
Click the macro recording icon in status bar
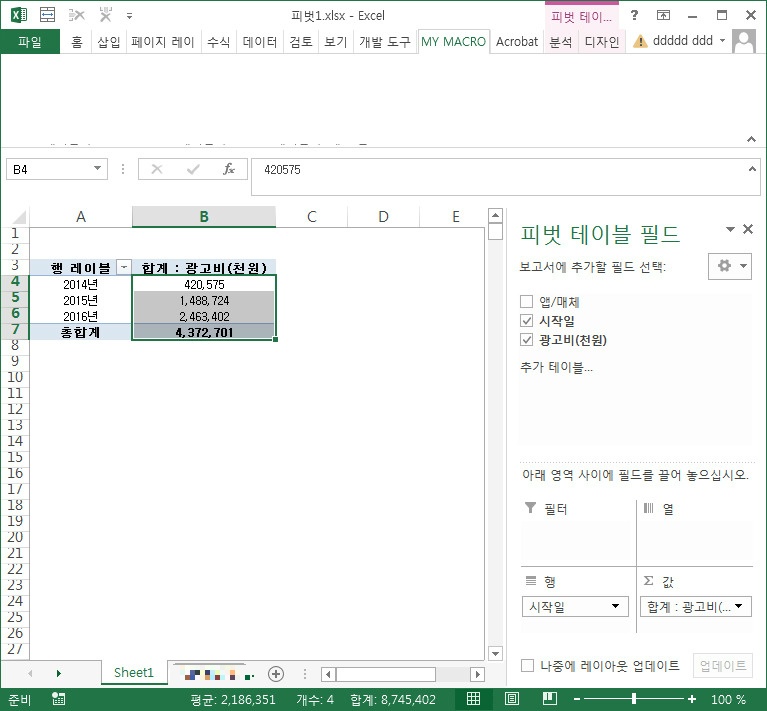(x=59, y=699)
